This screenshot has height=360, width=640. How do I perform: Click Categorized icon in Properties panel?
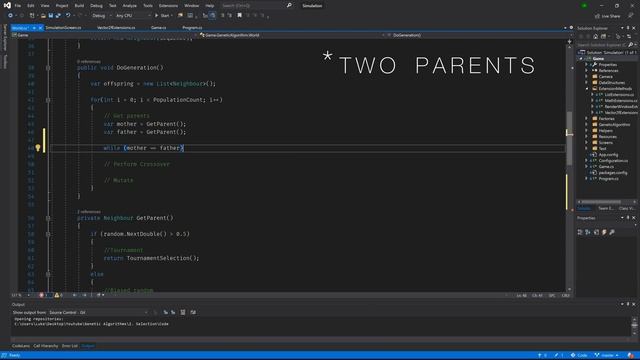tap(580, 232)
